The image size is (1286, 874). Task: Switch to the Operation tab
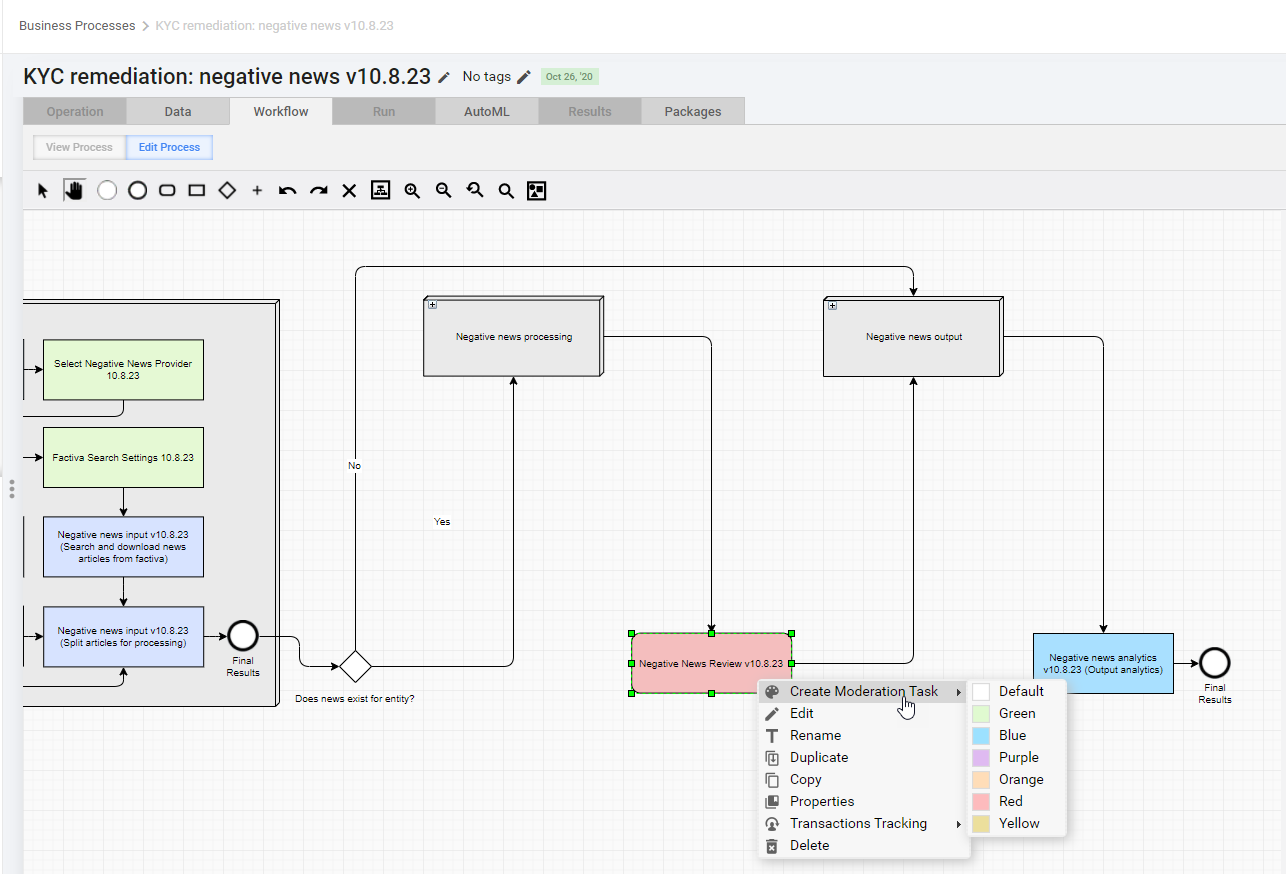tap(75, 111)
